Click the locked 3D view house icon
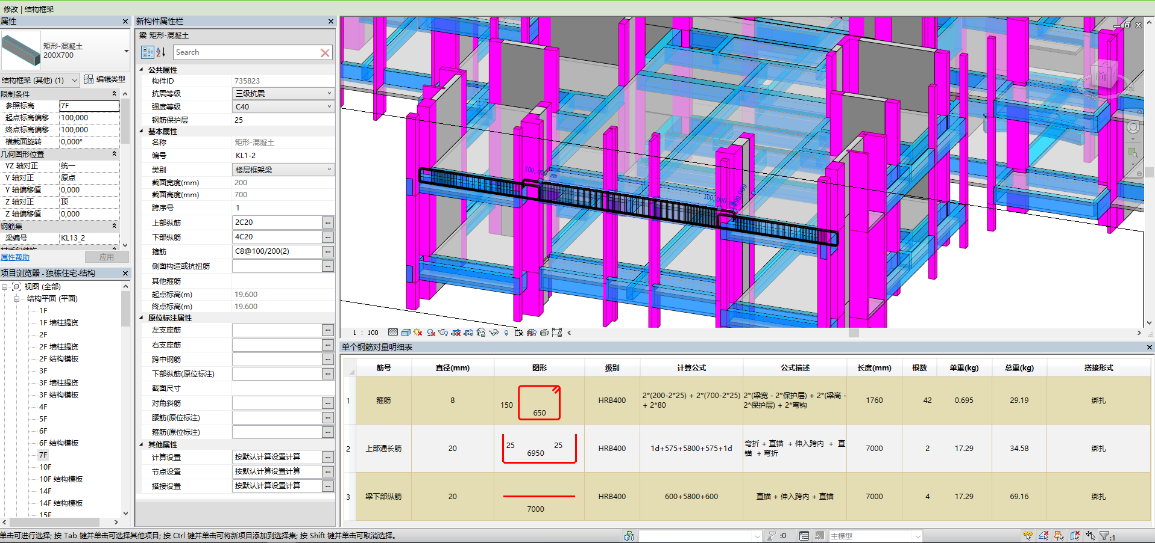 click(481, 332)
